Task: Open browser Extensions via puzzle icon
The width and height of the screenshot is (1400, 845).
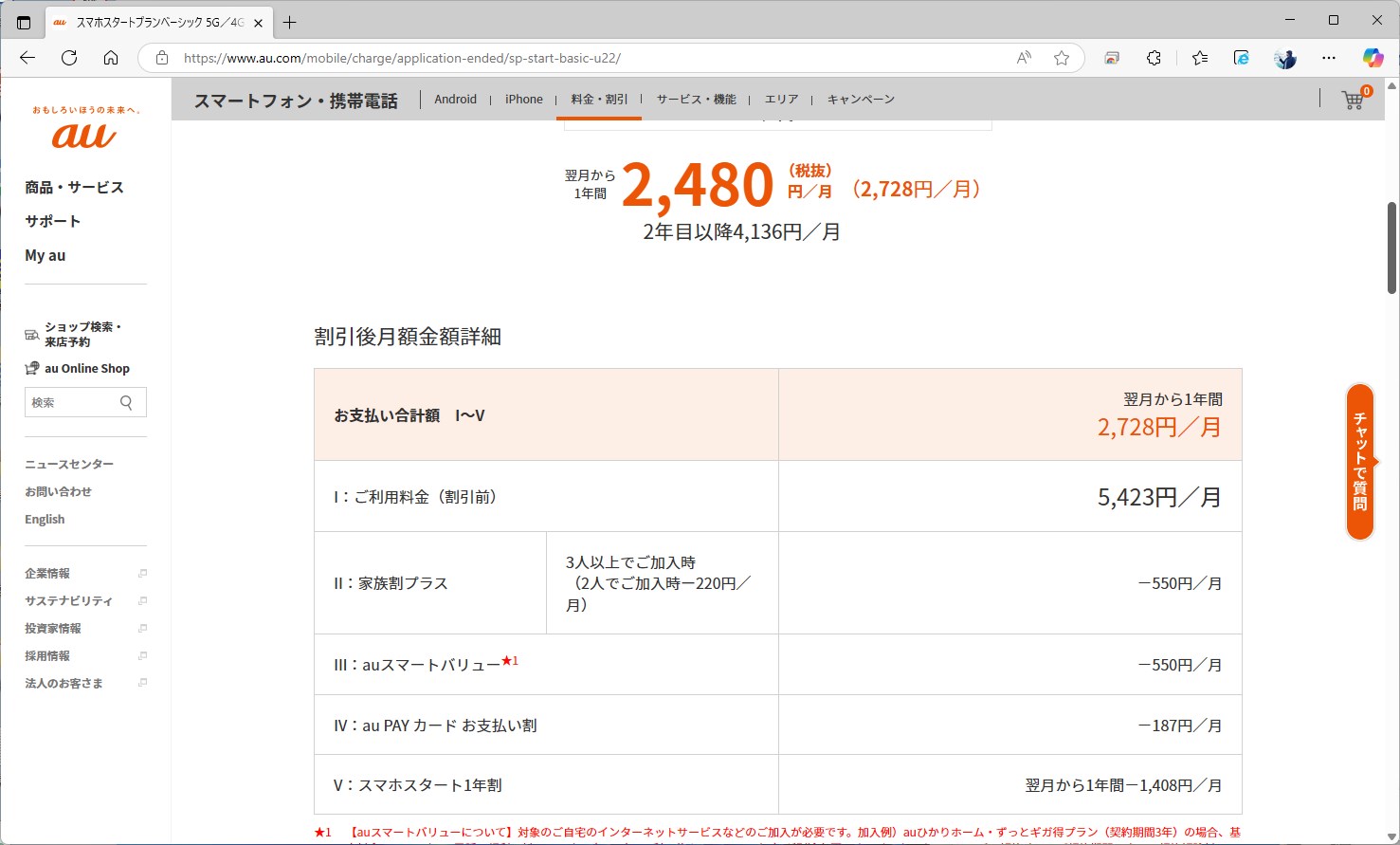Action: coord(1154,58)
